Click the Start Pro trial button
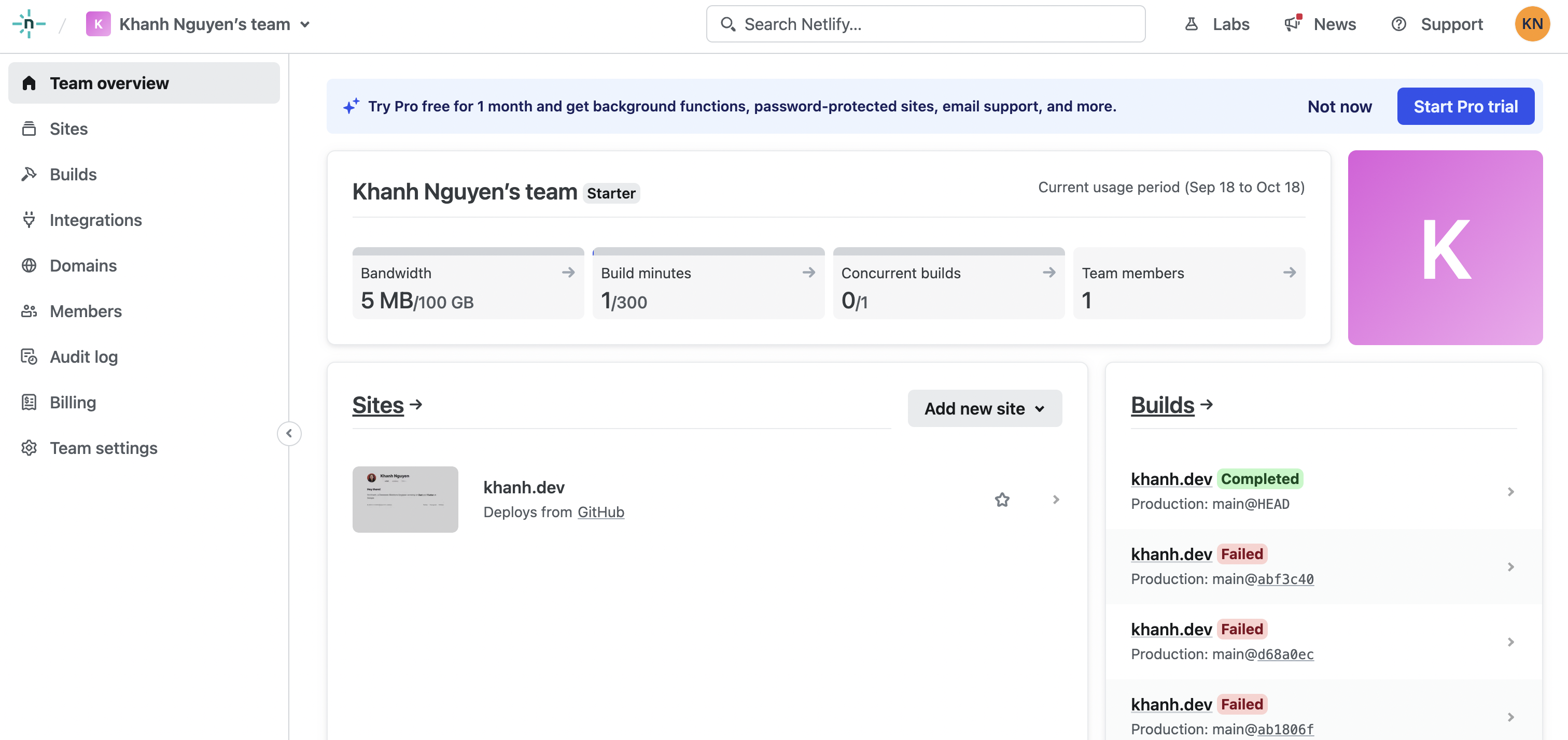 click(x=1465, y=107)
